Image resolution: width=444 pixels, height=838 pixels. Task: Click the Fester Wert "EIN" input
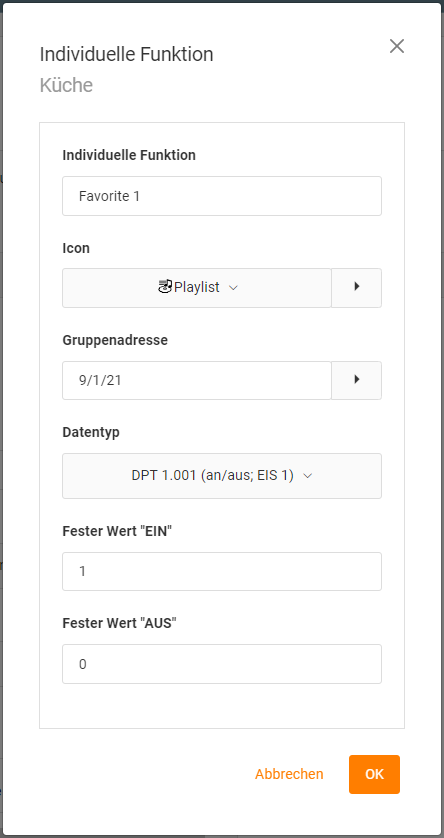coord(222,571)
